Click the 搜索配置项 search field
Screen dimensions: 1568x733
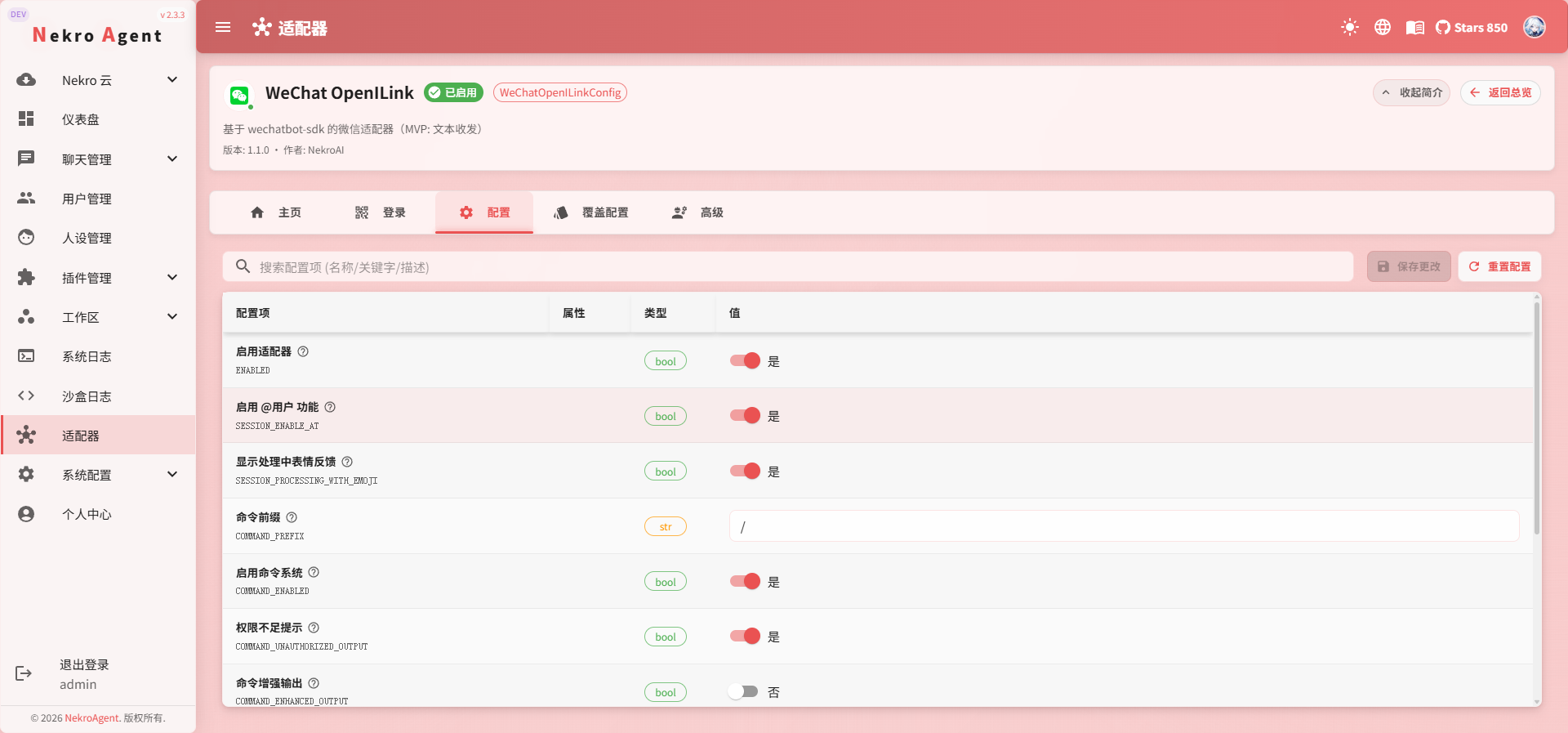point(788,266)
